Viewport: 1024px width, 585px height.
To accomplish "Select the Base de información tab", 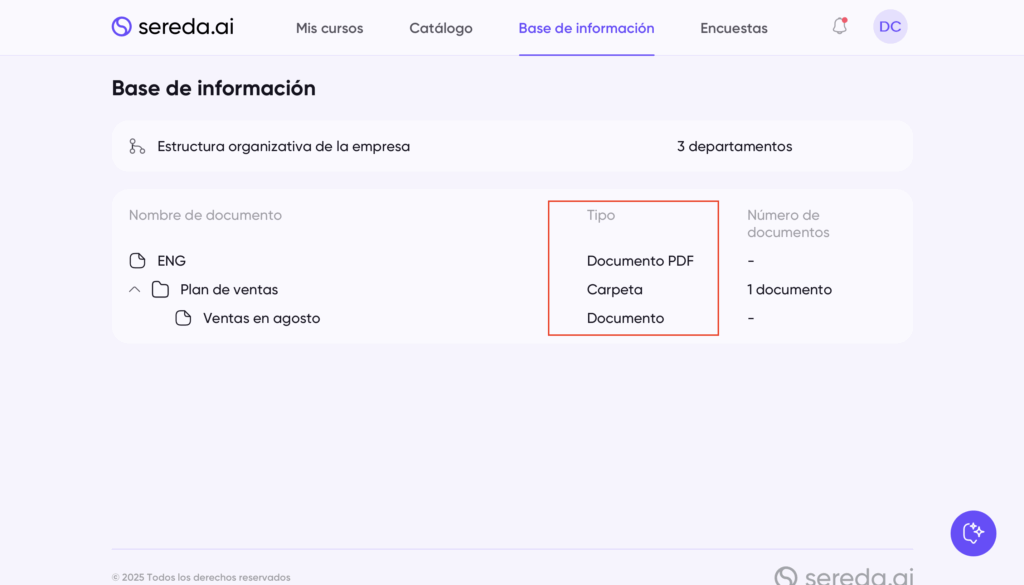I will [x=586, y=28].
